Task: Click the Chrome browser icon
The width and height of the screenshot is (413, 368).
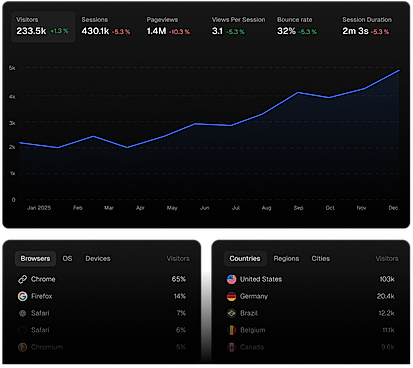Action: 22,279
